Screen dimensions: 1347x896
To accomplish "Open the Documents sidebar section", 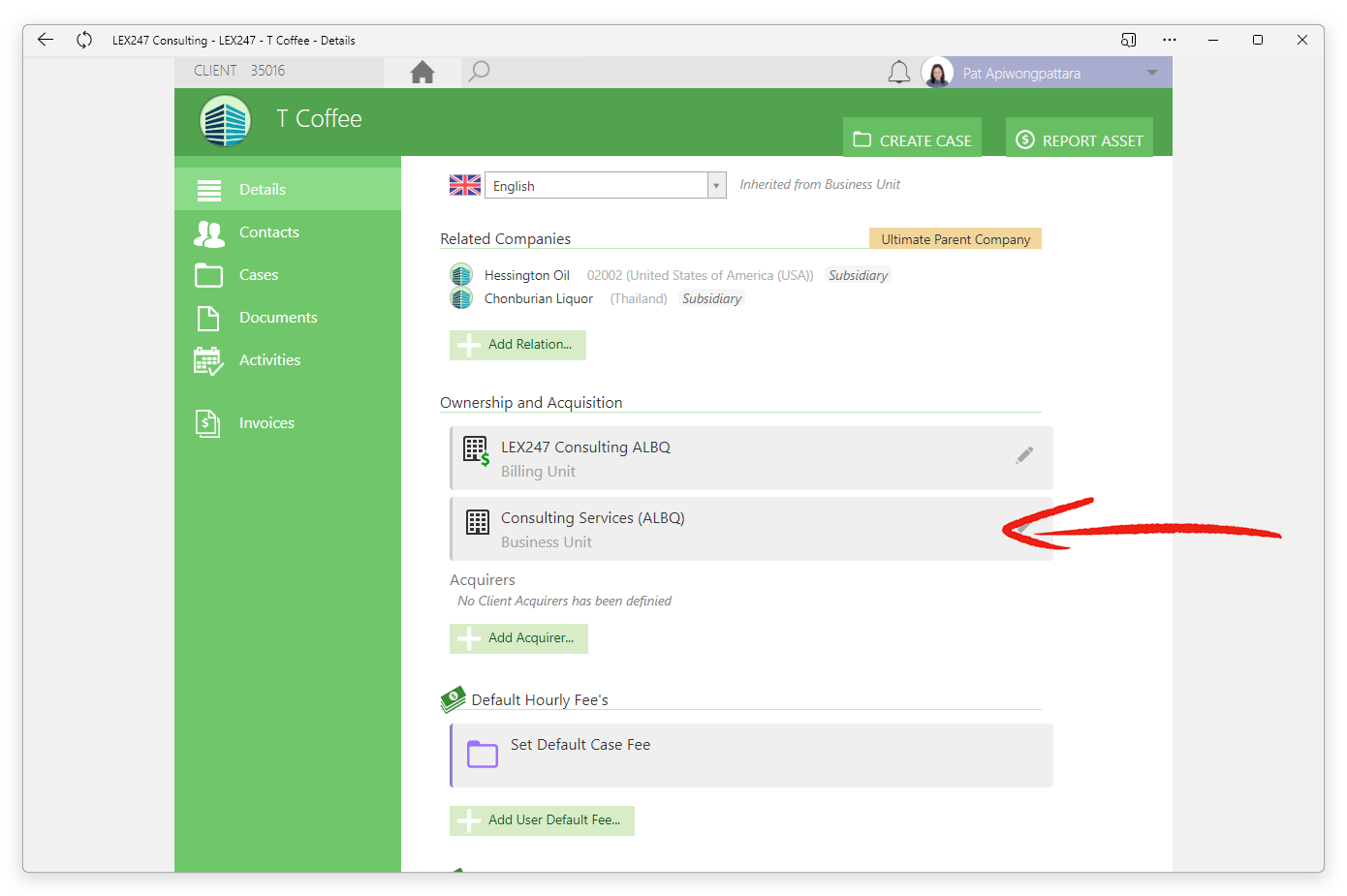I will tap(288, 317).
